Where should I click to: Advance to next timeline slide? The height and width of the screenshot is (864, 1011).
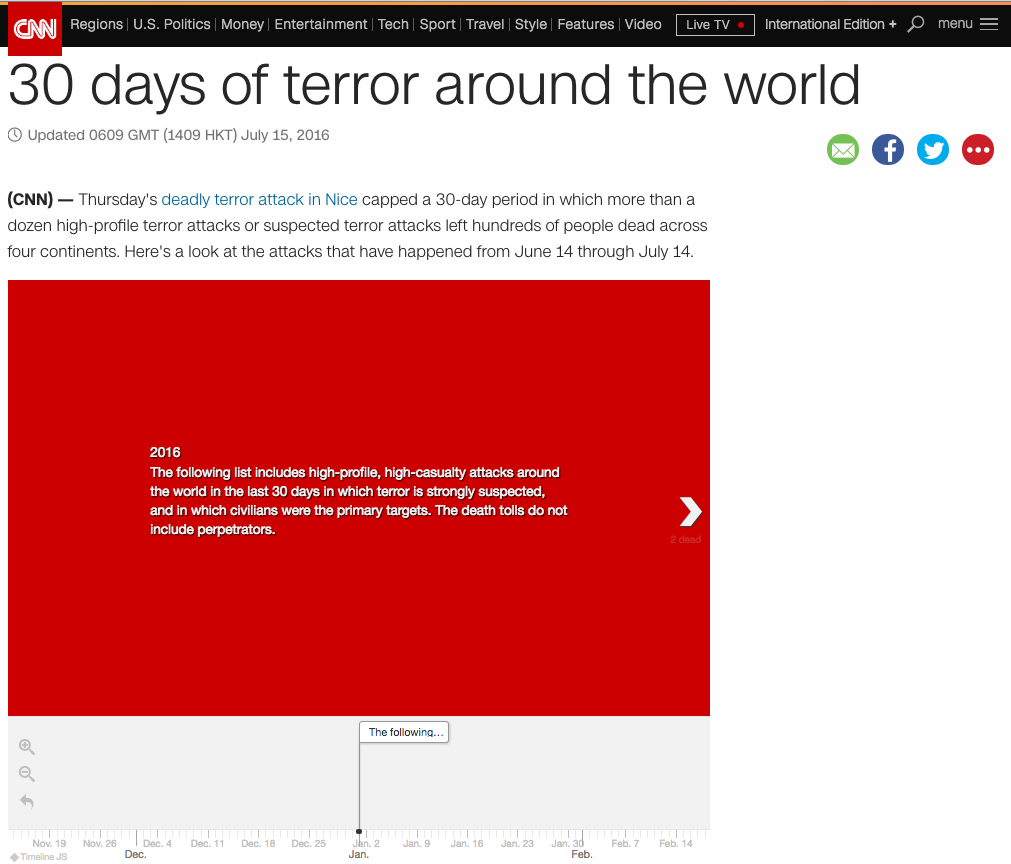pos(690,511)
